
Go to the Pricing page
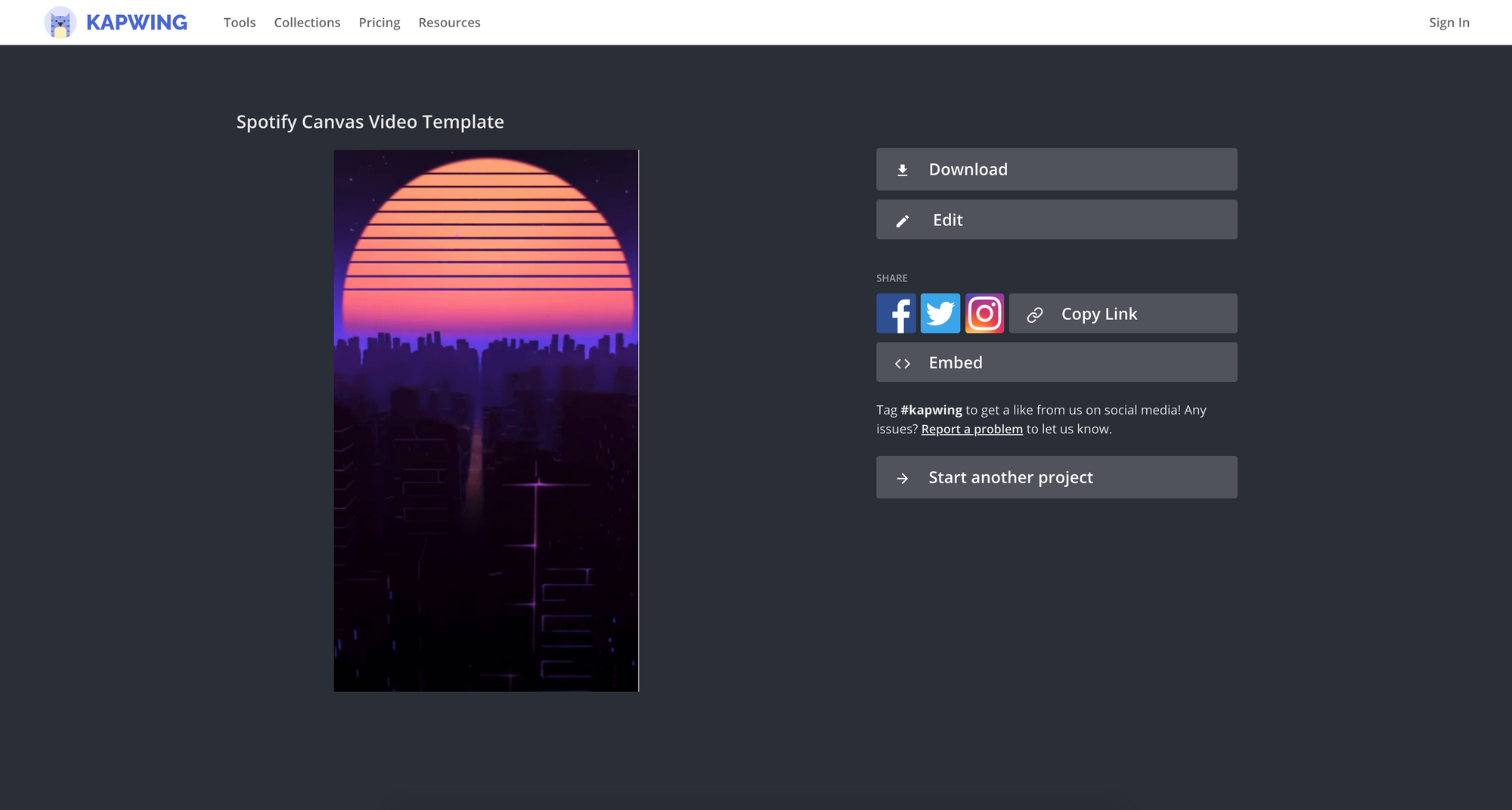[380, 23]
